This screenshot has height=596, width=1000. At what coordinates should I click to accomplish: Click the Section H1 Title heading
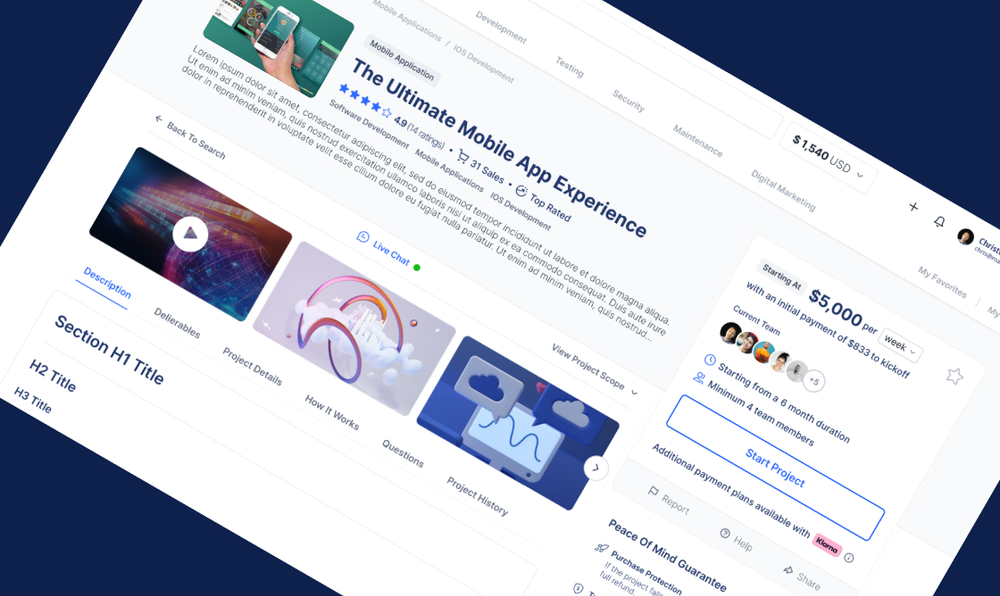click(x=109, y=349)
